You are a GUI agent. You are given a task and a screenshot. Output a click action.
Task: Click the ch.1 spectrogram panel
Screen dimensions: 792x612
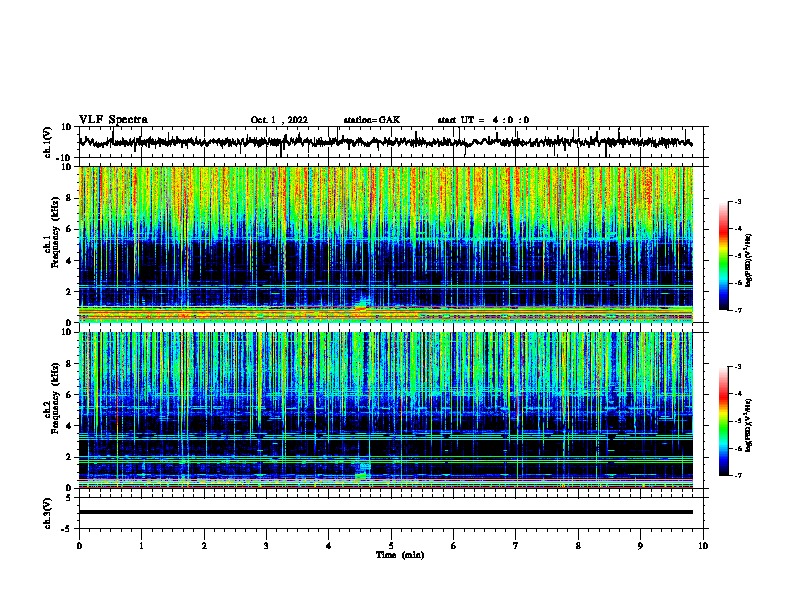coord(386,244)
